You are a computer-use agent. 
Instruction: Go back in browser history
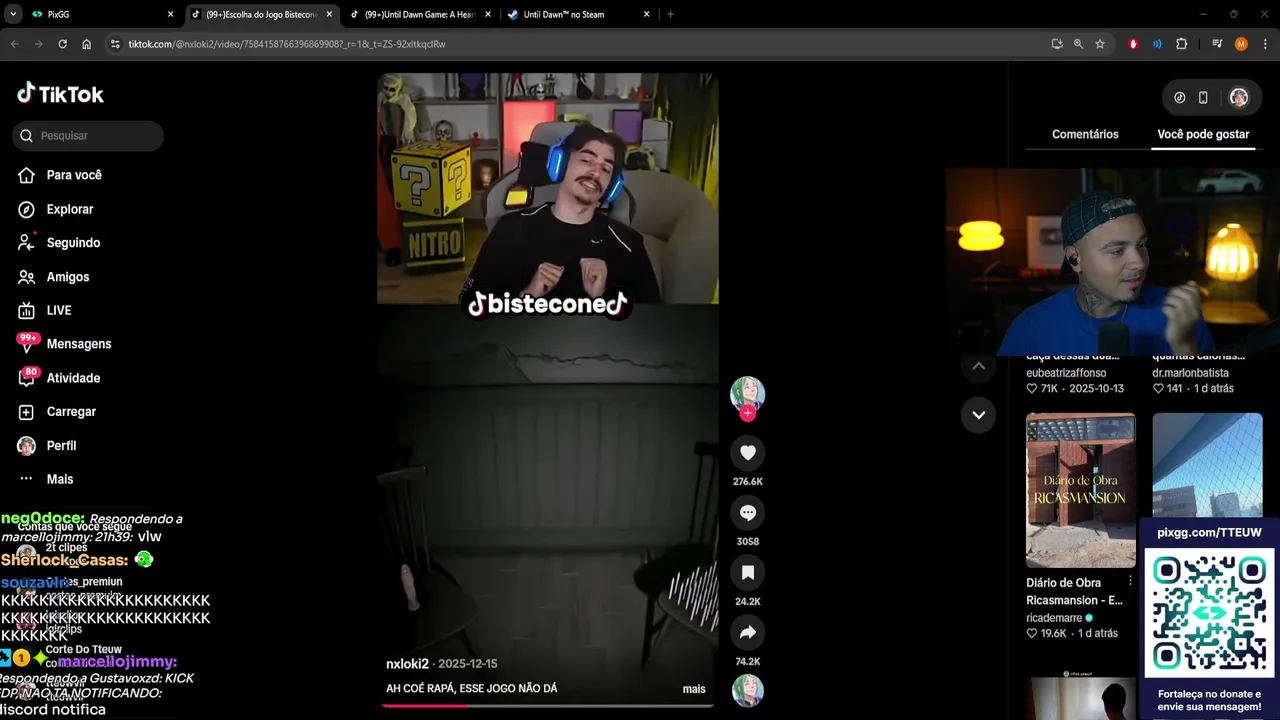pos(14,44)
